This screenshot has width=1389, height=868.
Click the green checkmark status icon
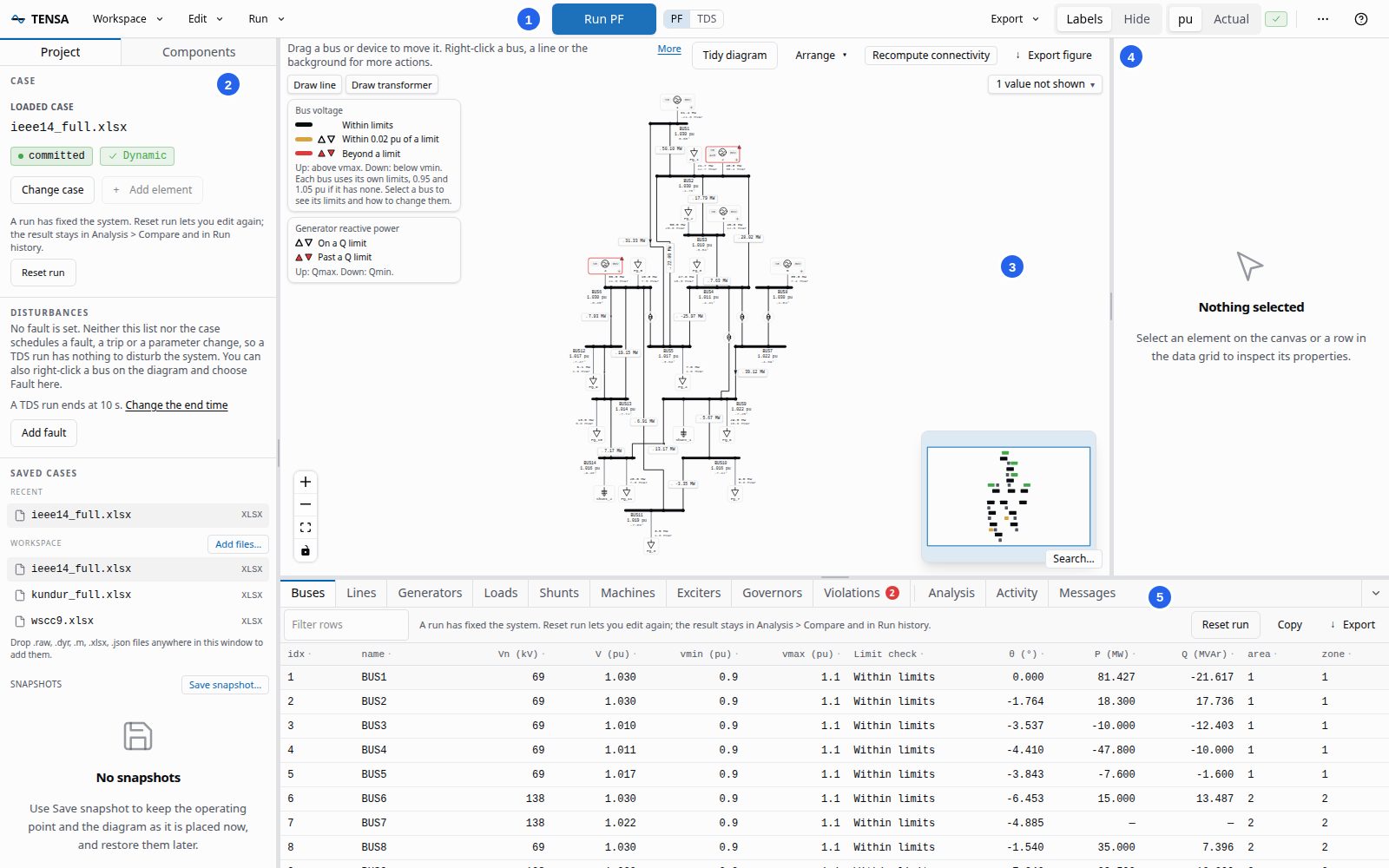point(1276,19)
